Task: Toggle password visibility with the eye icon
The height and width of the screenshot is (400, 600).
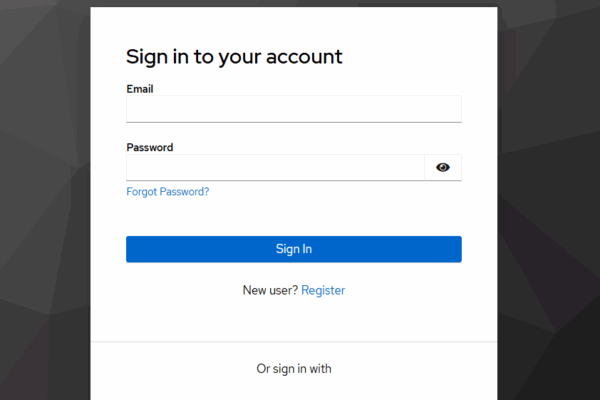Action: pyautogui.click(x=443, y=167)
